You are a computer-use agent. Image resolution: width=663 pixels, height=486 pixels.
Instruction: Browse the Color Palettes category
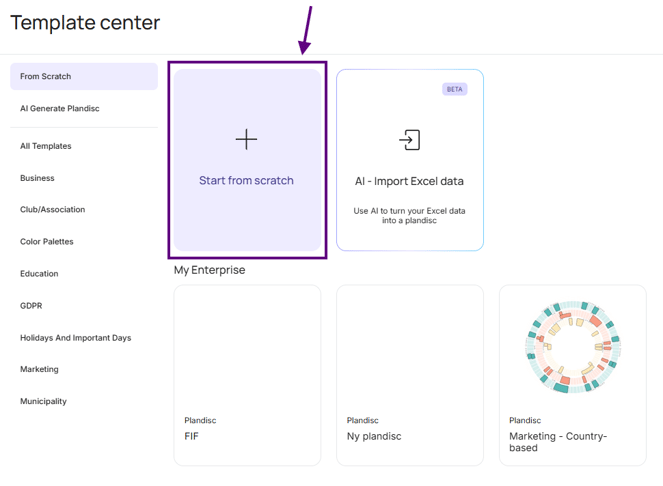tap(47, 242)
